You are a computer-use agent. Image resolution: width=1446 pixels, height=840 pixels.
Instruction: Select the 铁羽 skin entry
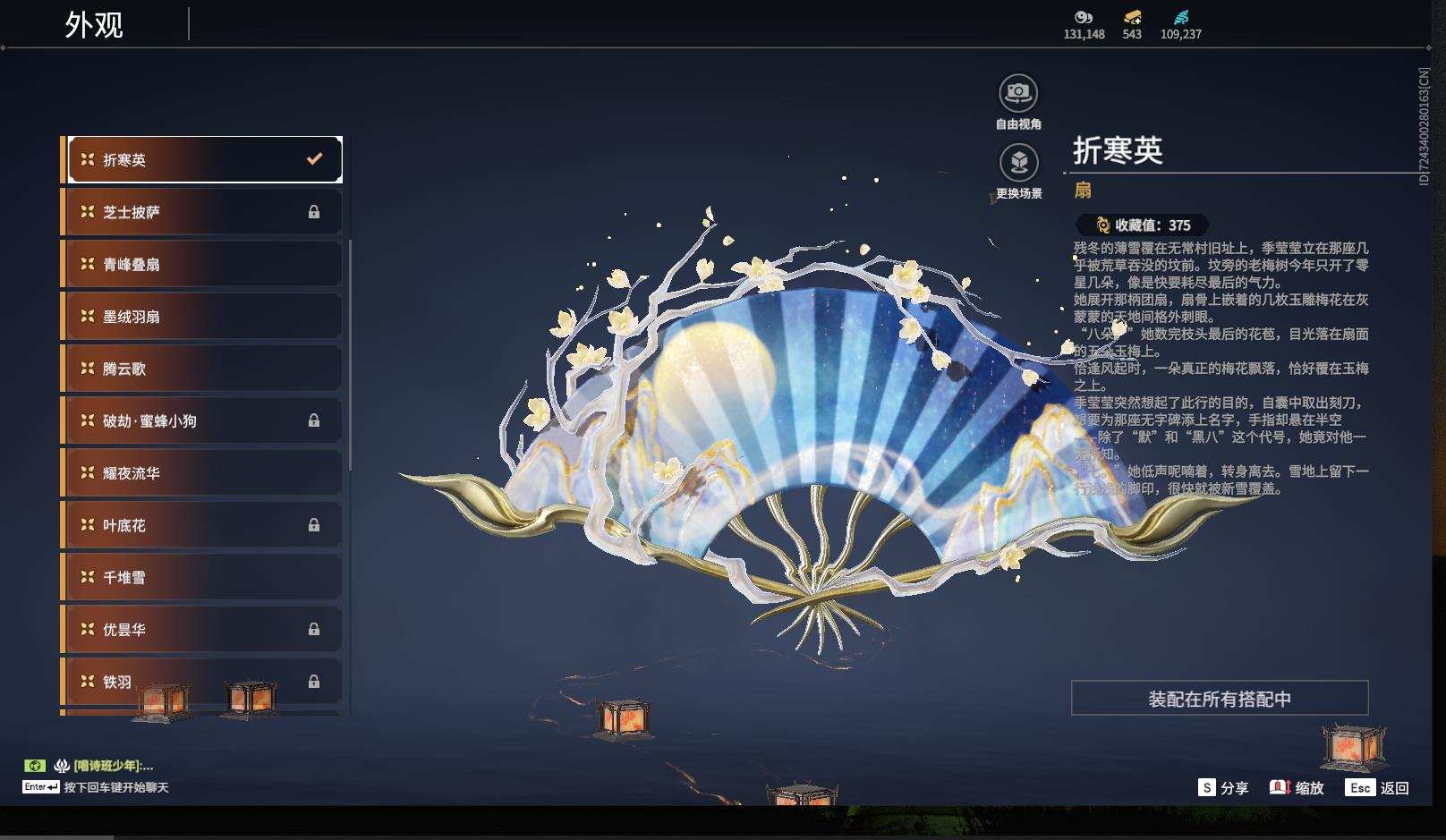pyautogui.click(x=205, y=682)
